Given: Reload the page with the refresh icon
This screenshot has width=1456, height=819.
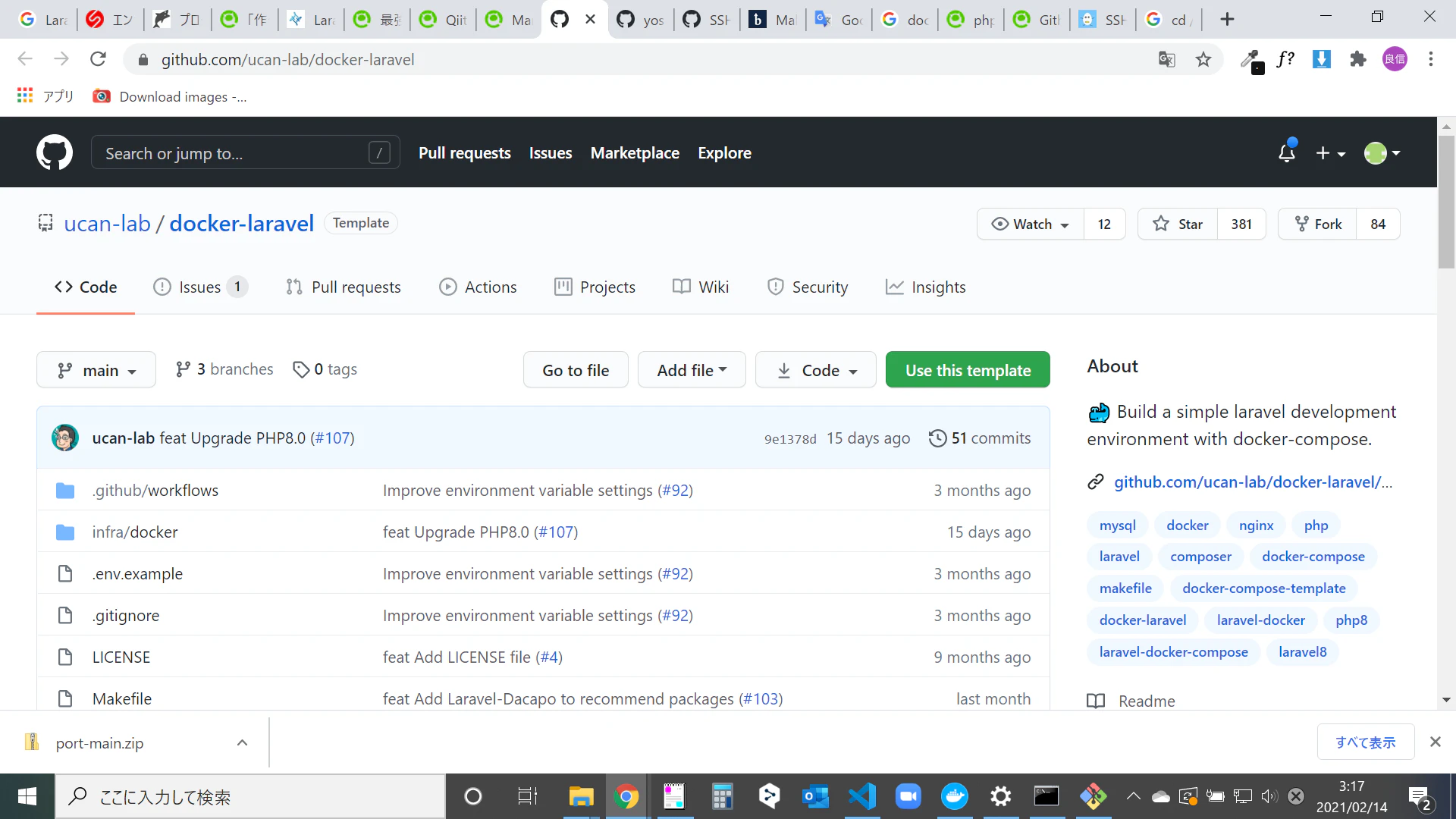Looking at the screenshot, I should coord(98,59).
